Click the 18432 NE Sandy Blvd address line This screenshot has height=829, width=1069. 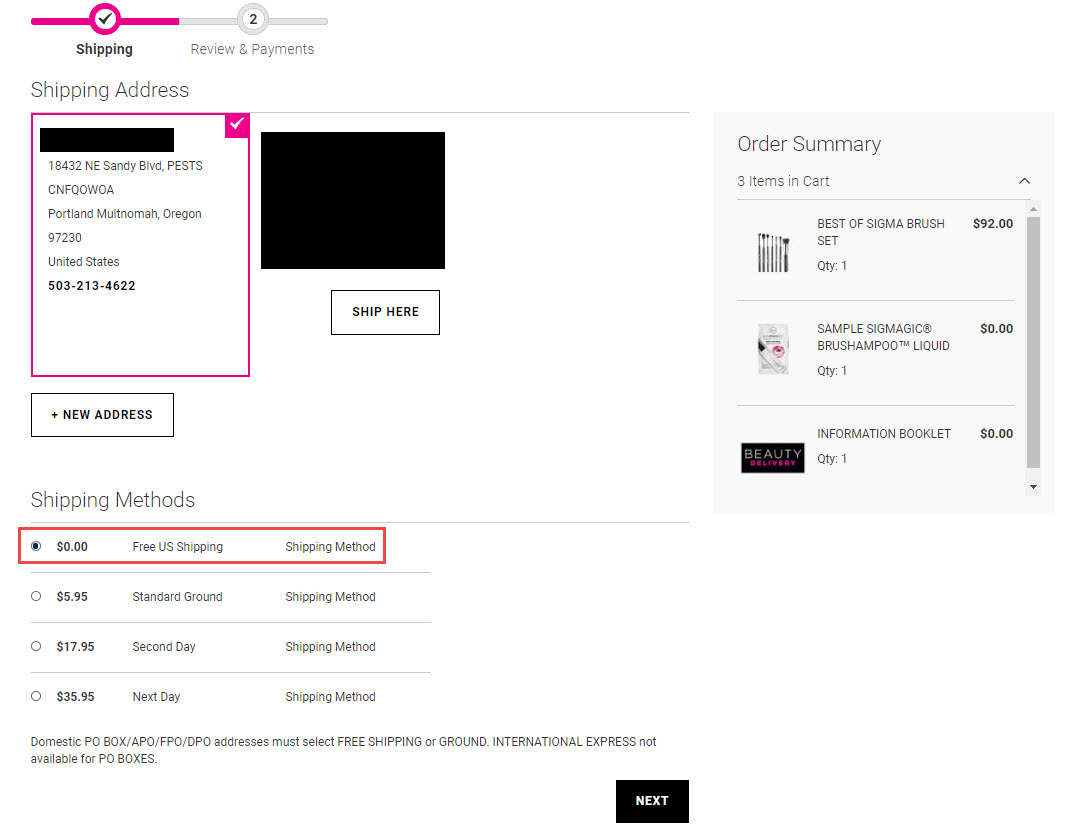coord(125,166)
